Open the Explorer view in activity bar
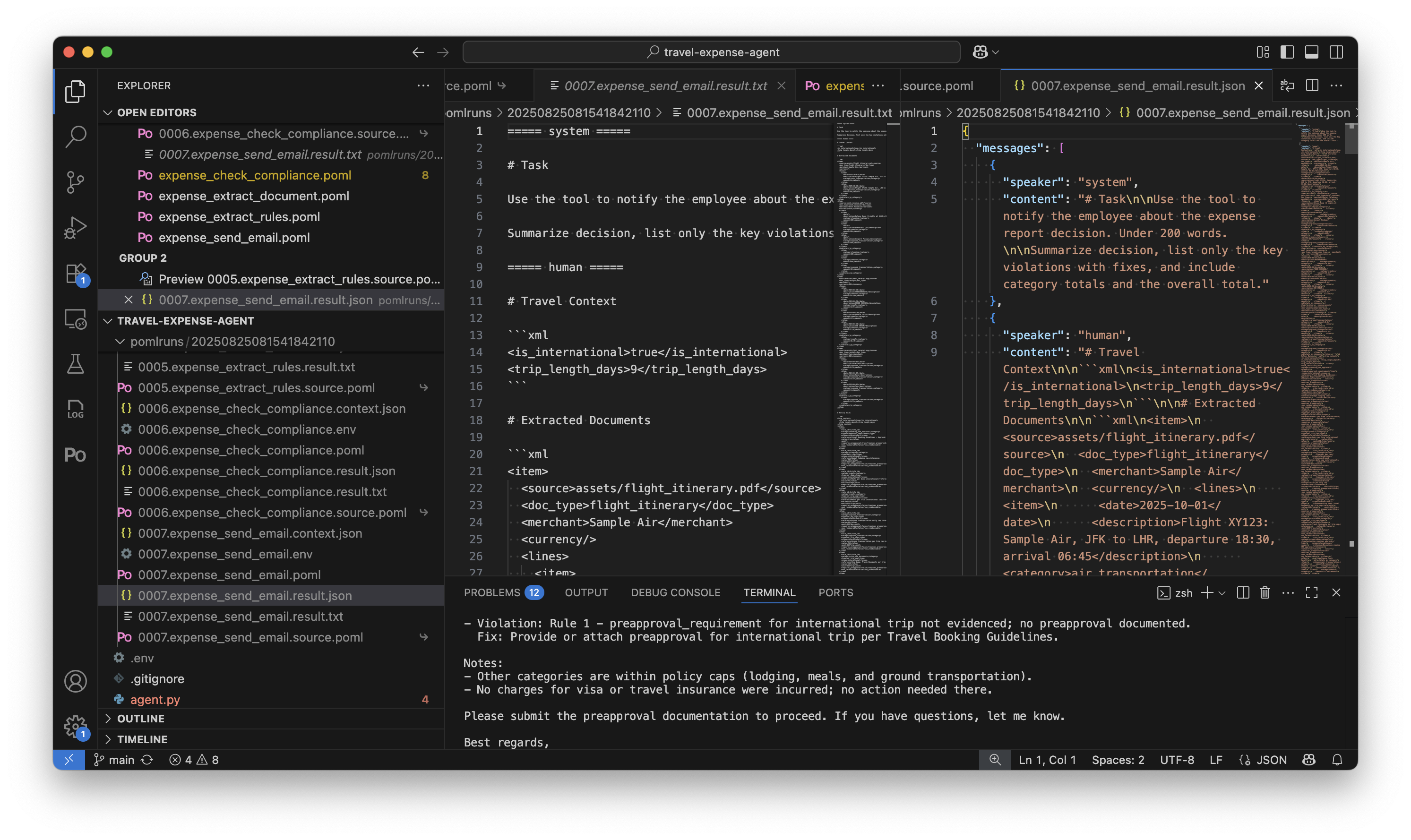Screen dimensions: 1411x840 [75, 91]
